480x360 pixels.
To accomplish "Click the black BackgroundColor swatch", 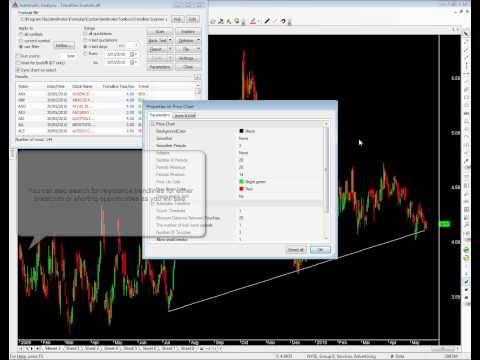I will [241, 131].
